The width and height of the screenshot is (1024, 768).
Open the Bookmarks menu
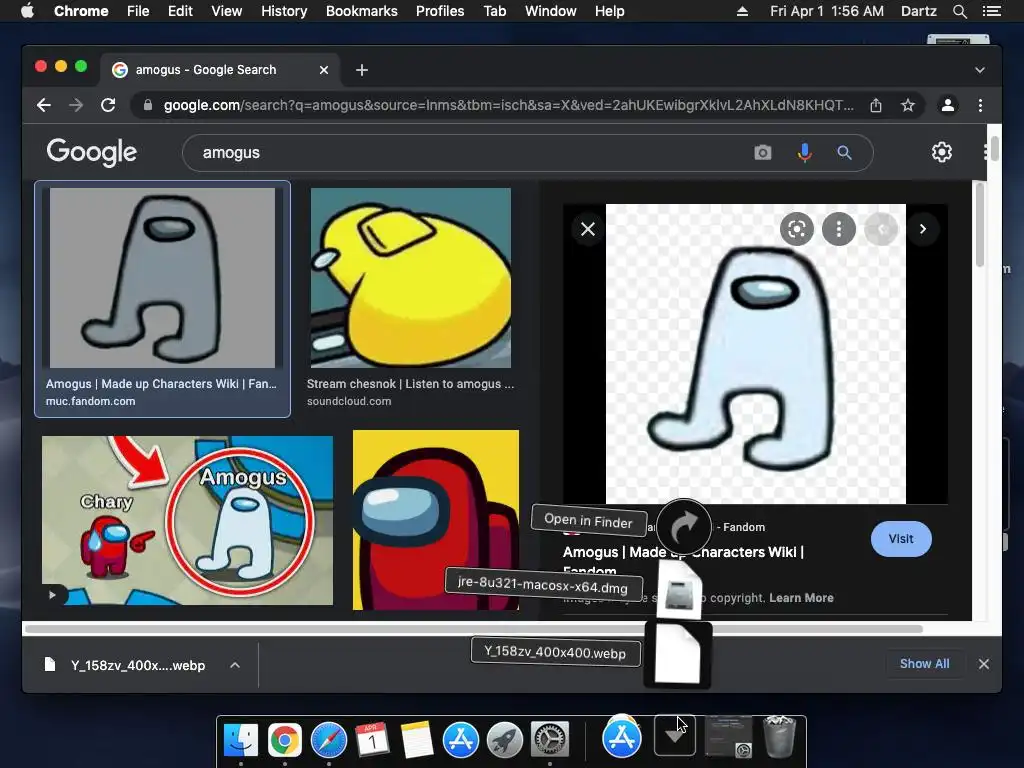[362, 11]
